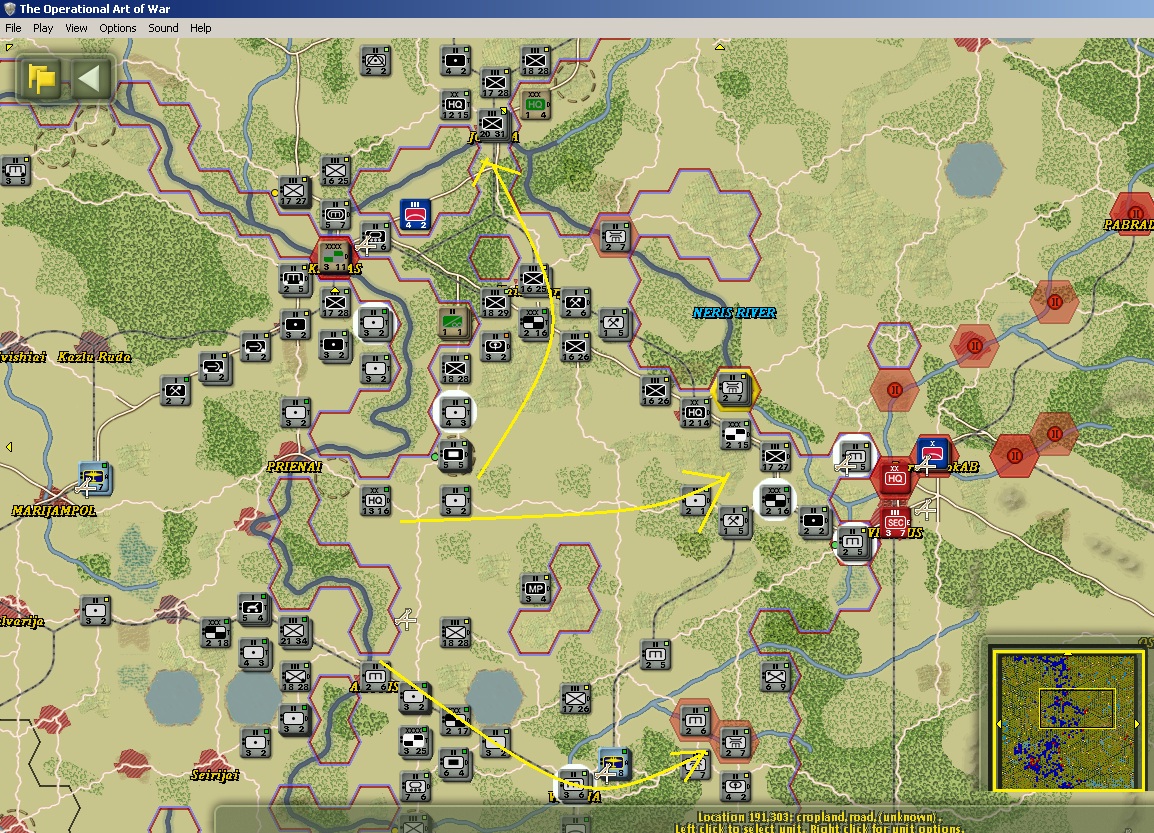
Task: Select the green HQ unit labeled 1 4
Action: [x=535, y=104]
